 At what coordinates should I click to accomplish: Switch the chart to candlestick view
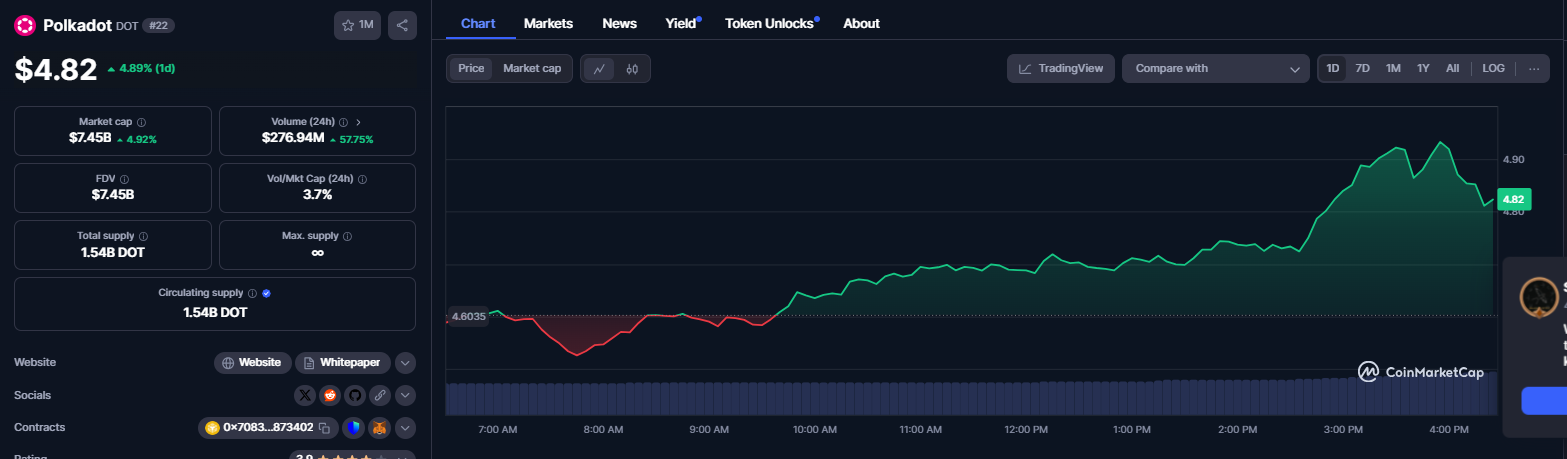(632, 69)
